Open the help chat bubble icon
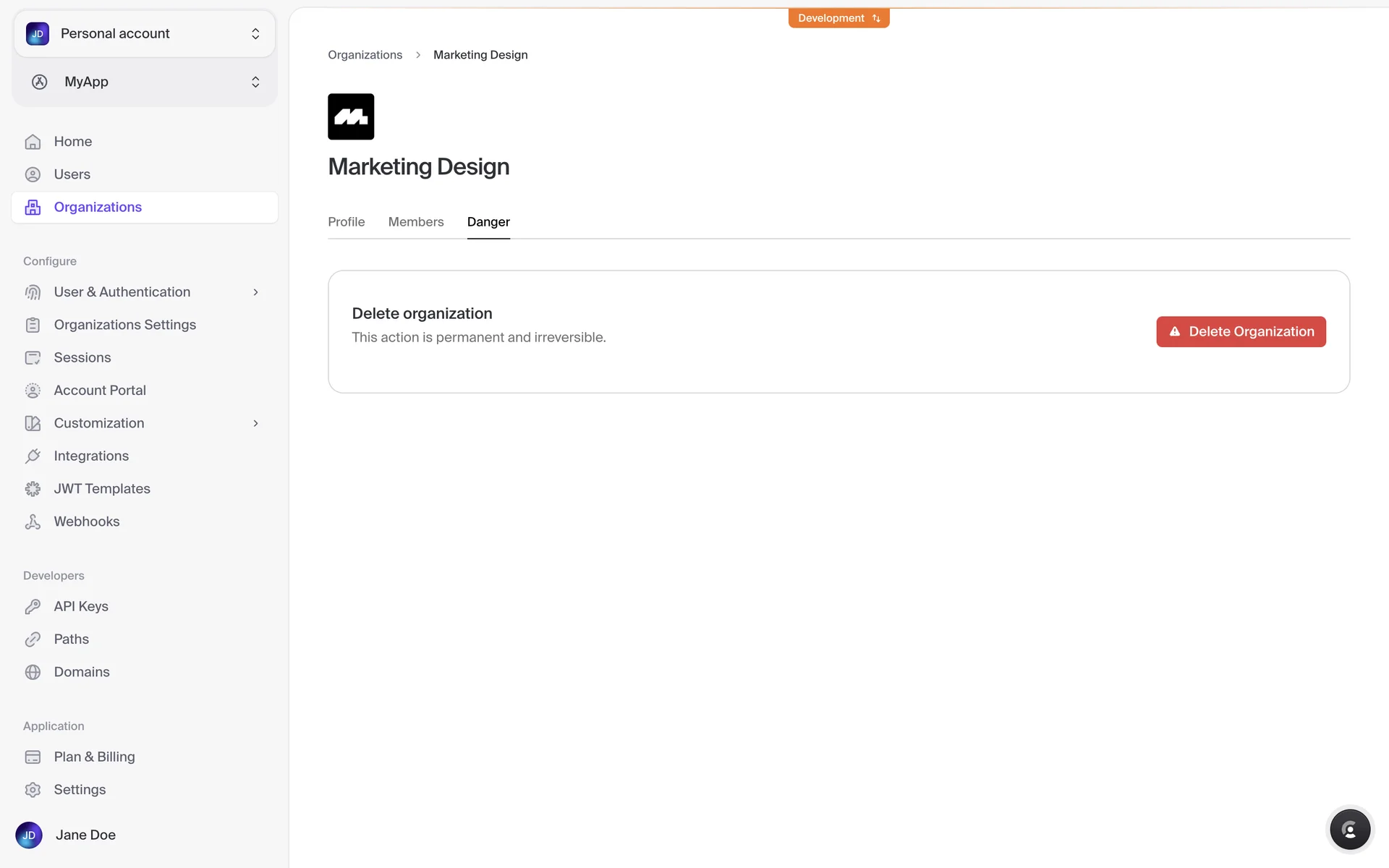1389x868 pixels. click(x=1349, y=830)
